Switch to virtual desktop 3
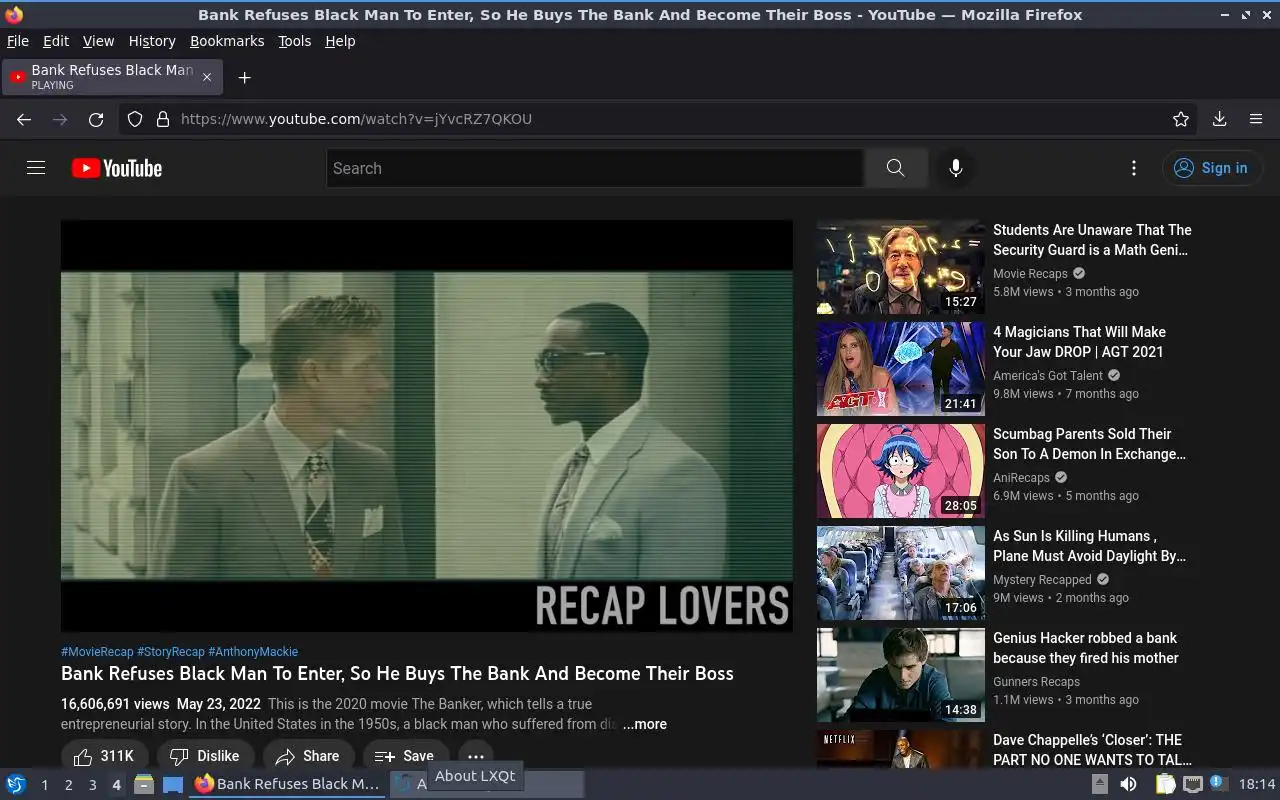Screen dimensions: 1280x800 click(92, 785)
